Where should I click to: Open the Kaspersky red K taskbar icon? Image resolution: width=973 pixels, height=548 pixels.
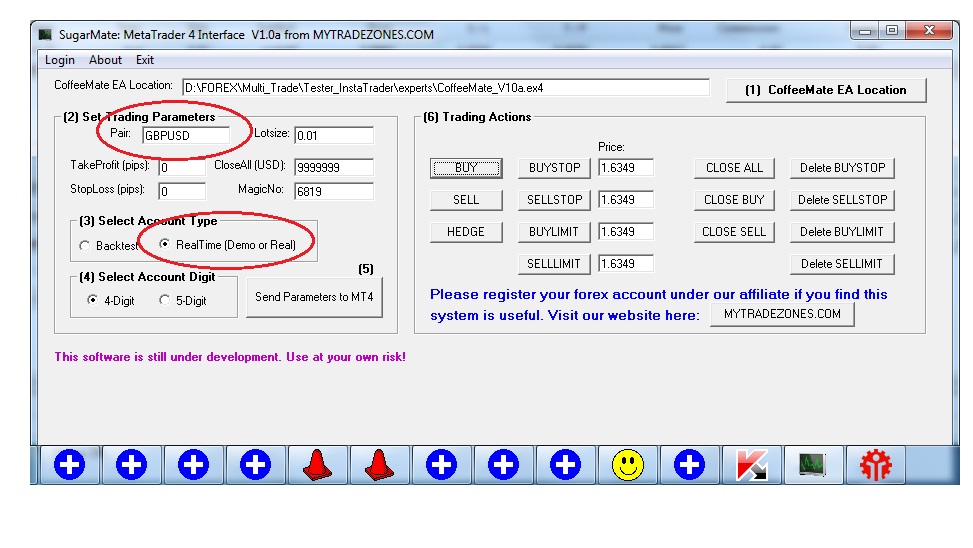751,465
